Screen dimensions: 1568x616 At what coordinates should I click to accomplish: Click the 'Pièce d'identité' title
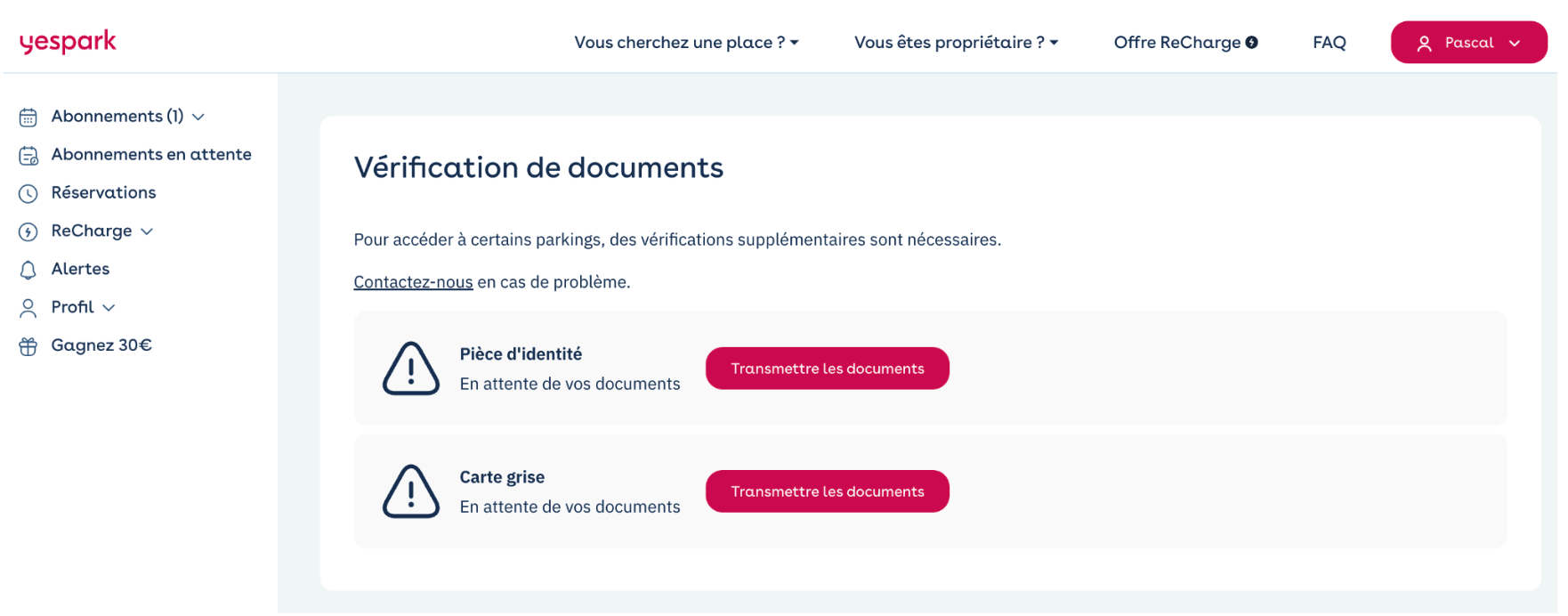521,354
